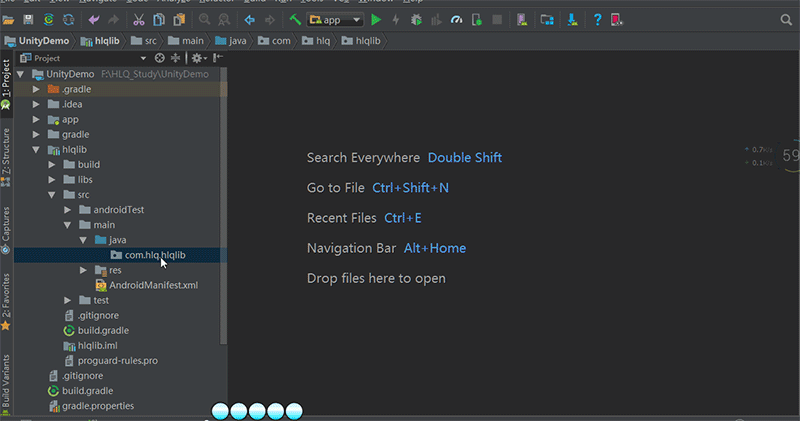
Task: Click the Make Project hammer icon
Action: 296,19
